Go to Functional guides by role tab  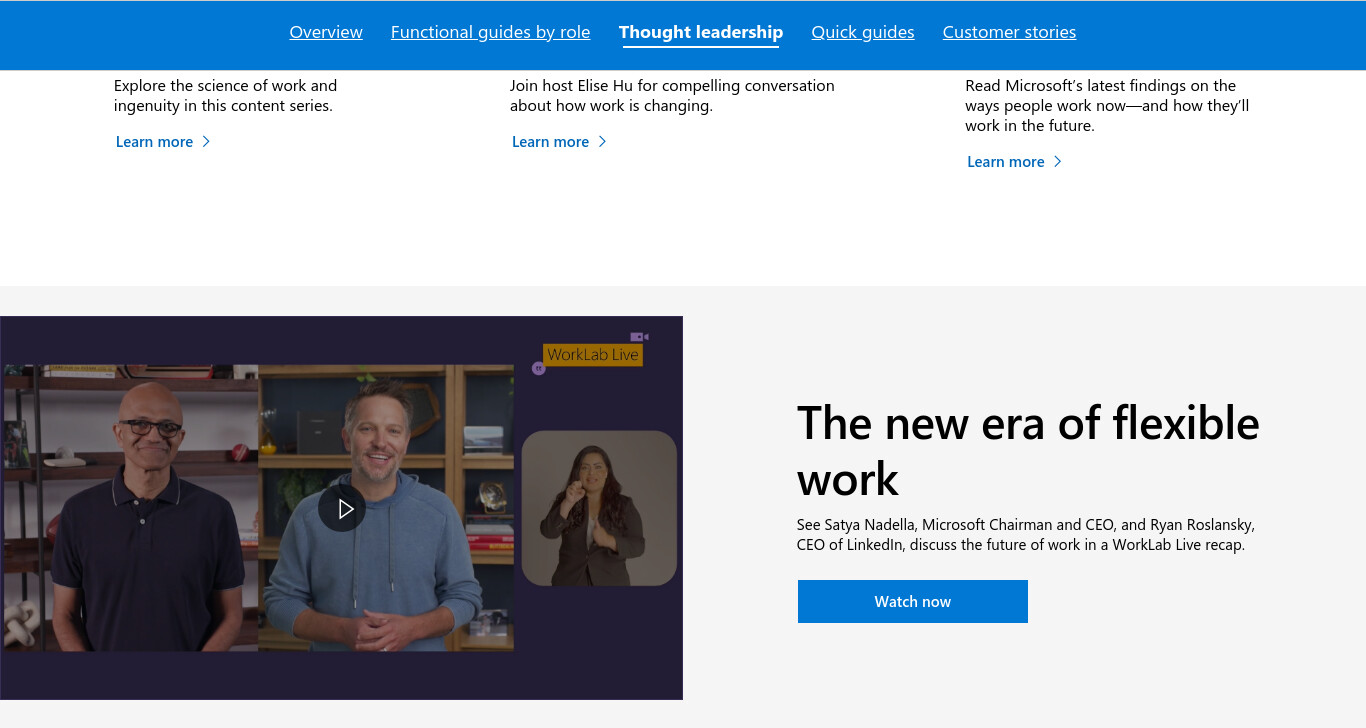[x=490, y=32]
